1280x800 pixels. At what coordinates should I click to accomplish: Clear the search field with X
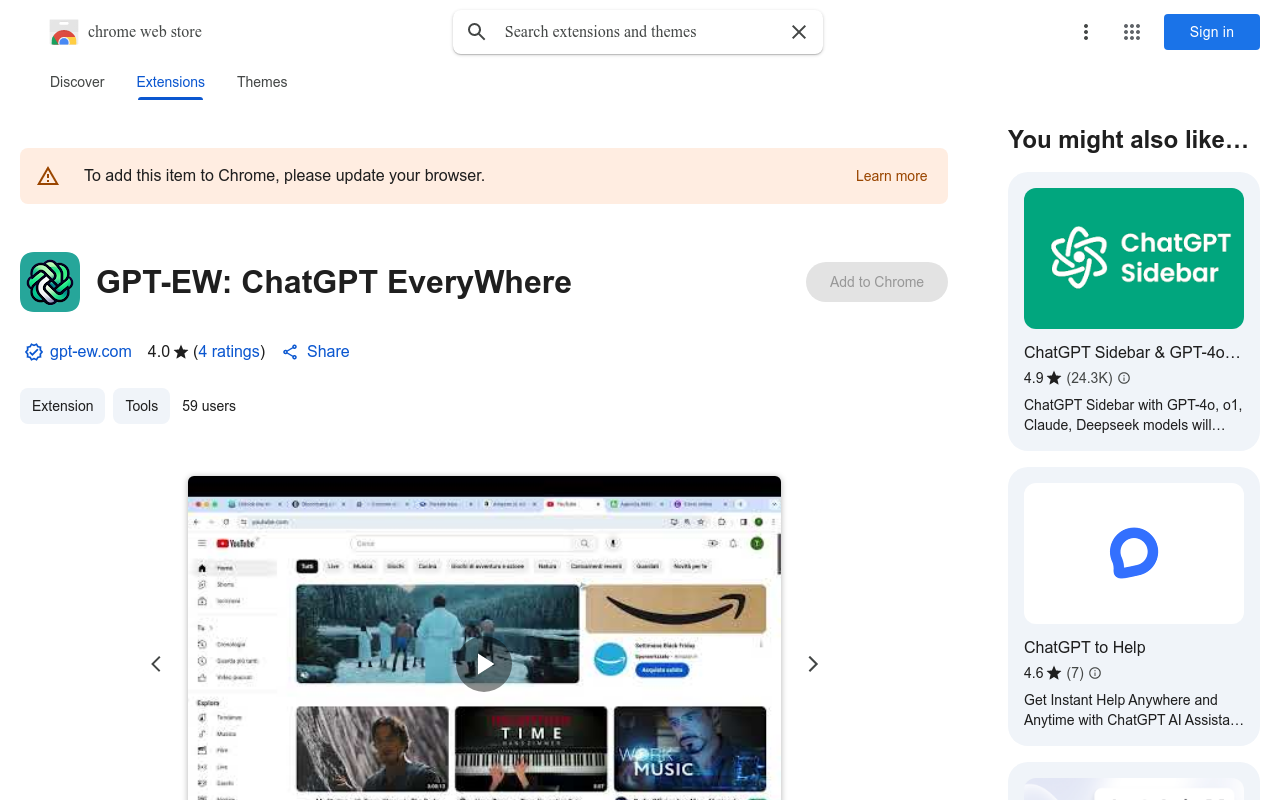(799, 32)
